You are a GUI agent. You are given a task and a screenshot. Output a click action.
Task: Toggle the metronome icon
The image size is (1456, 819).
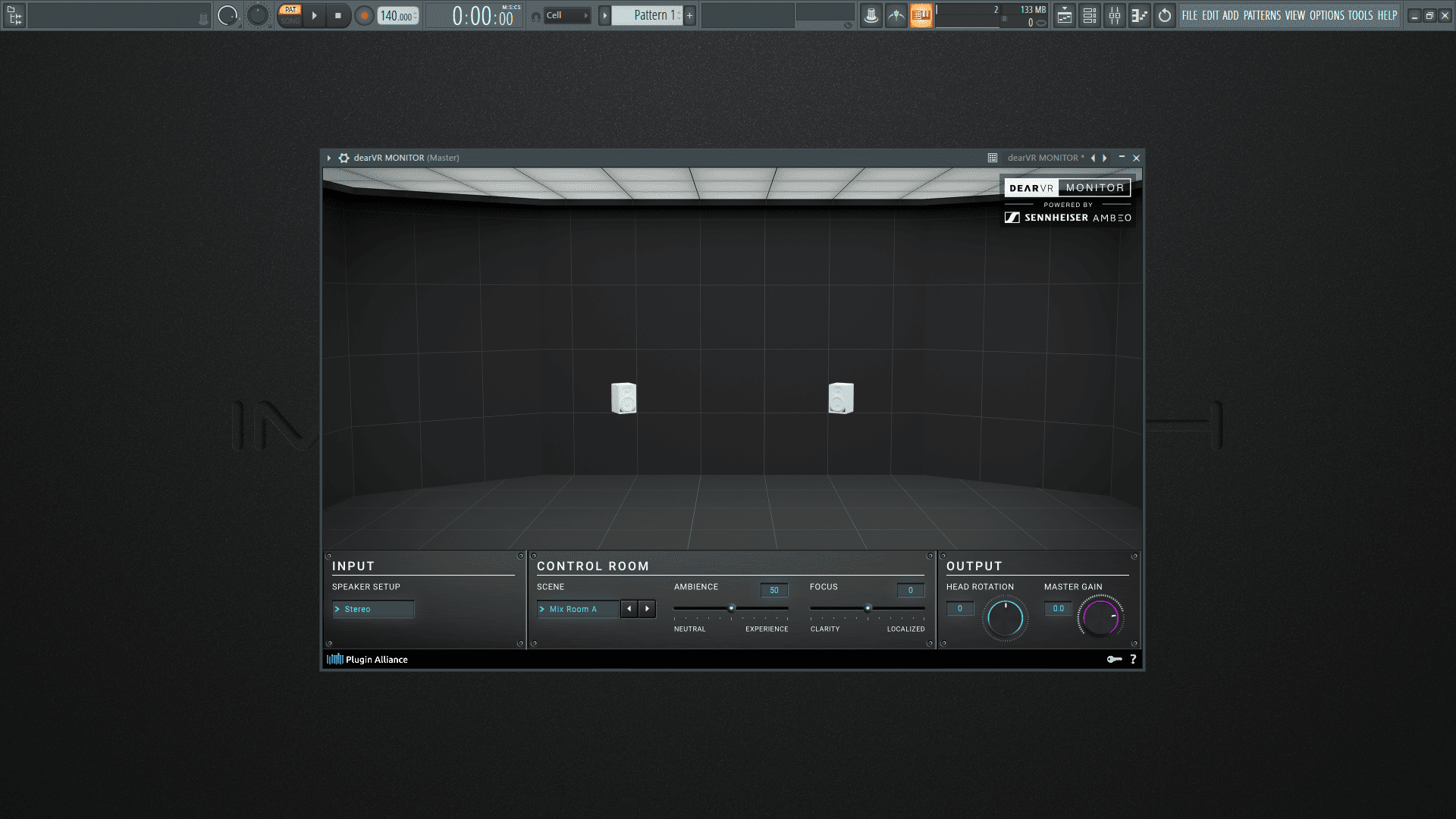(x=871, y=15)
